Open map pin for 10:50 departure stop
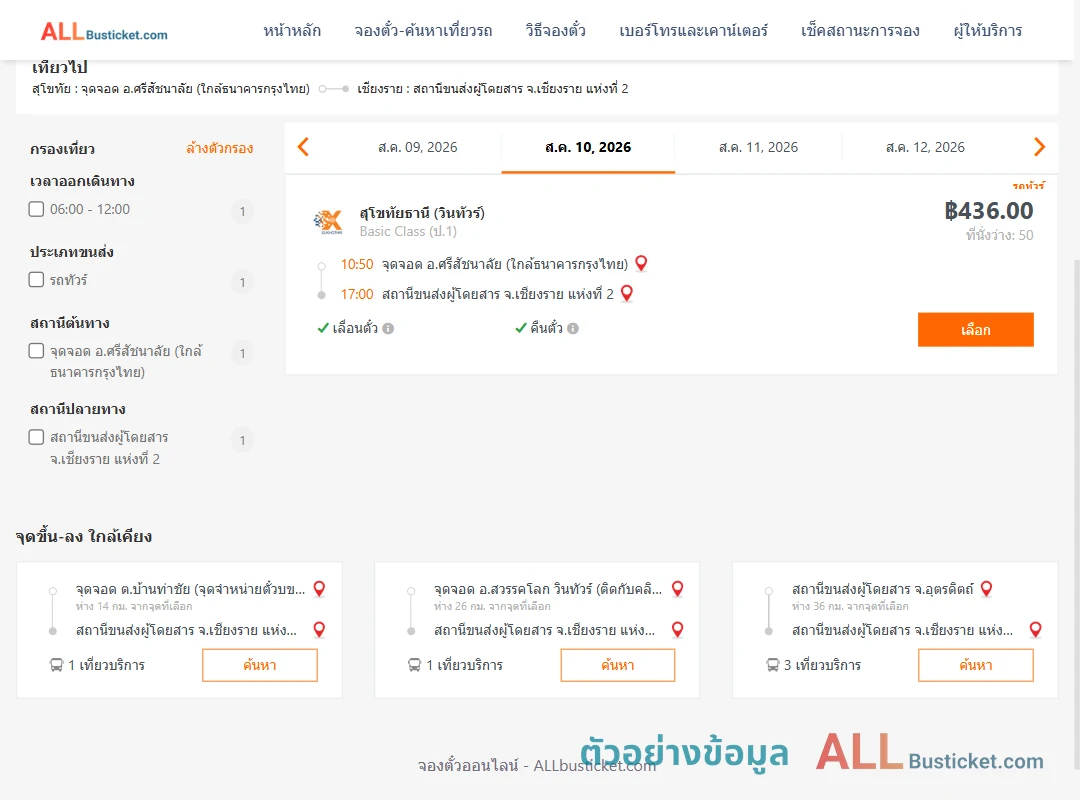The height and width of the screenshot is (800, 1080). click(x=641, y=263)
